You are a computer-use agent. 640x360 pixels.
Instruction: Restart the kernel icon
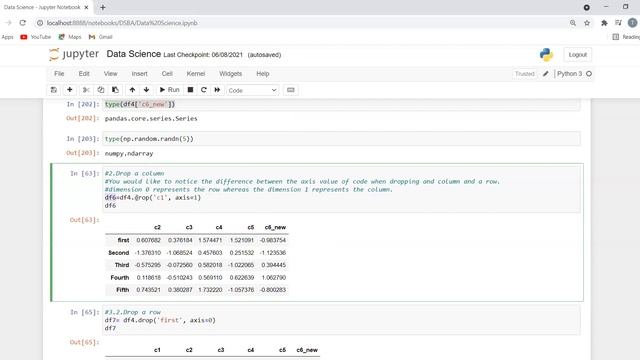pos(204,90)
